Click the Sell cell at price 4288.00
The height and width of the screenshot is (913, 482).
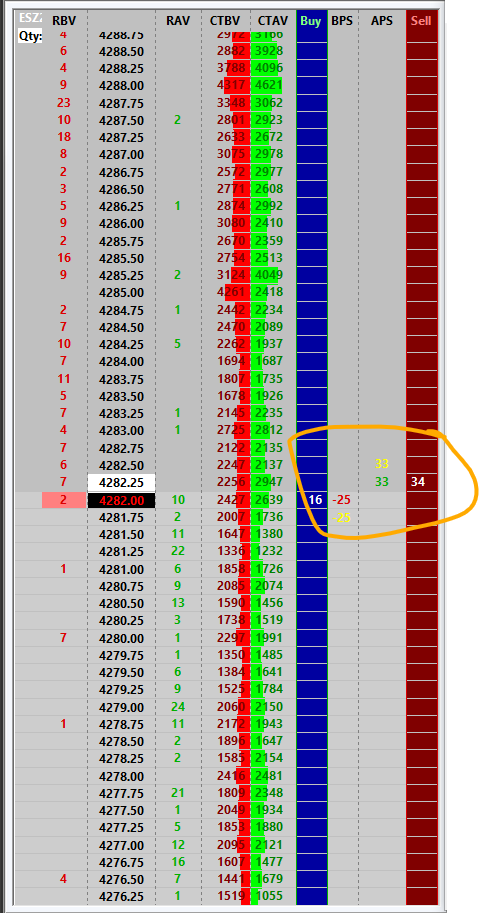point(421,86)
